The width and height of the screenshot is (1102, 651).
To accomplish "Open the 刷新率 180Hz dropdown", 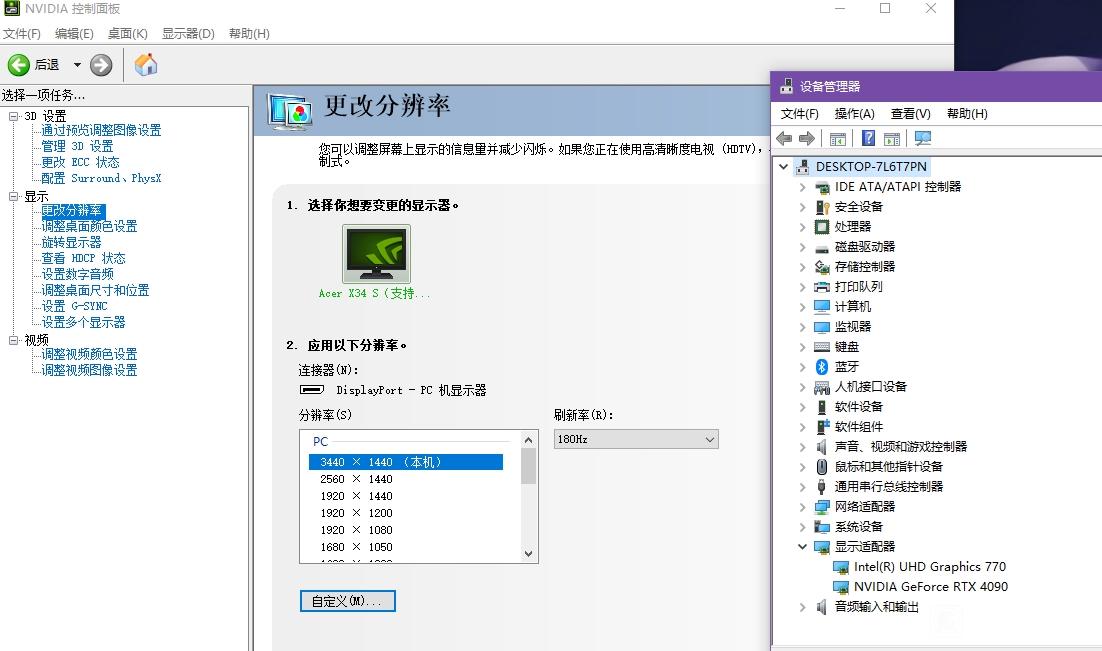I will tap(636, 439).
